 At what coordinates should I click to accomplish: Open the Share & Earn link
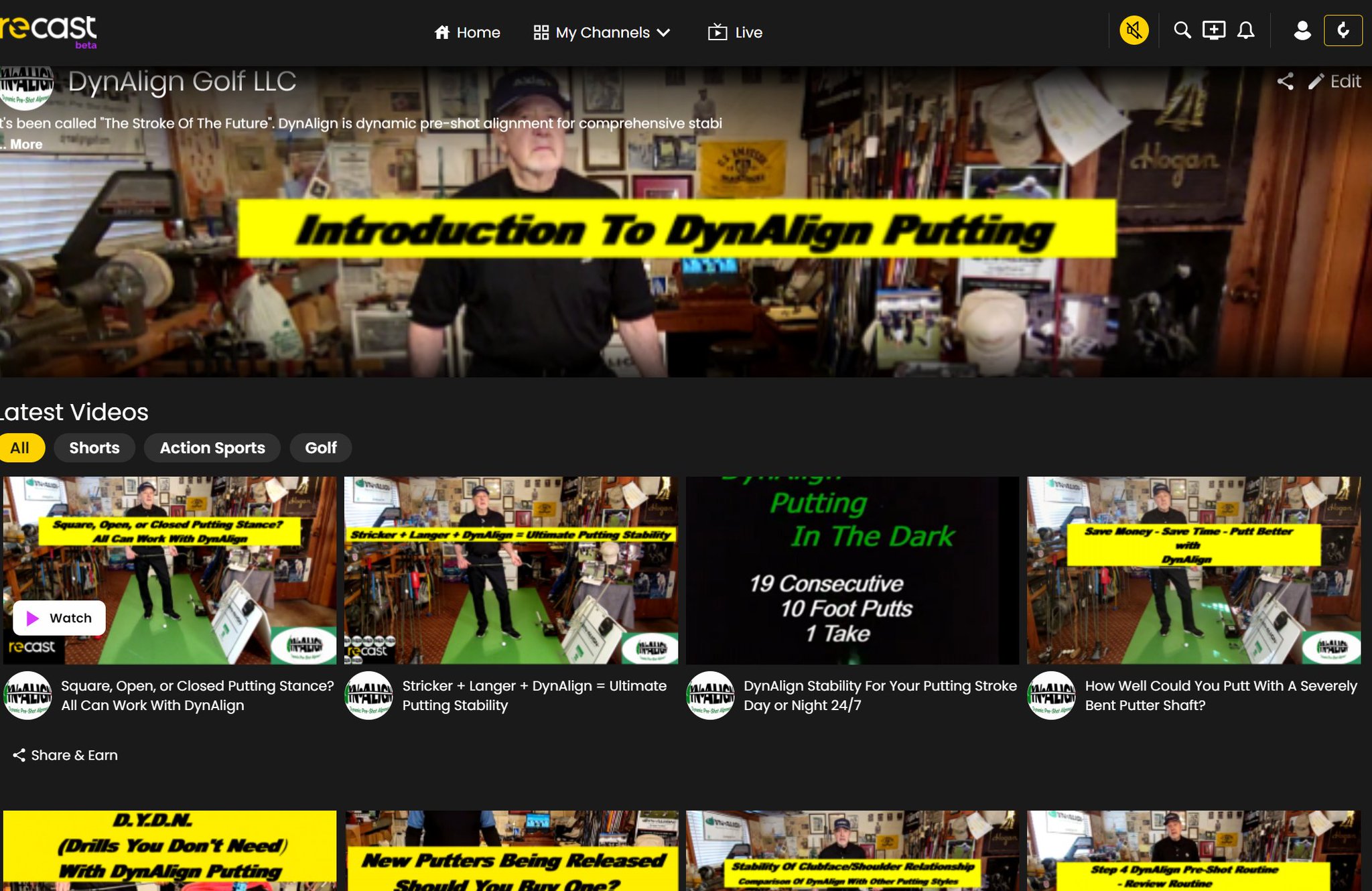click(65, 755)
